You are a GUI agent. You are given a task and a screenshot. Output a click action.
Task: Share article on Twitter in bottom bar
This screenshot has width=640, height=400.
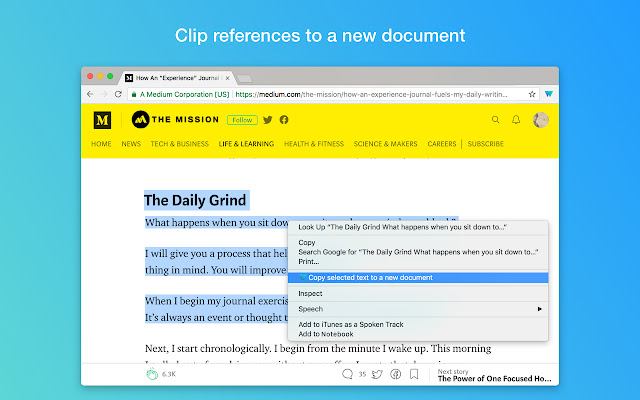(x=377, y=374)
